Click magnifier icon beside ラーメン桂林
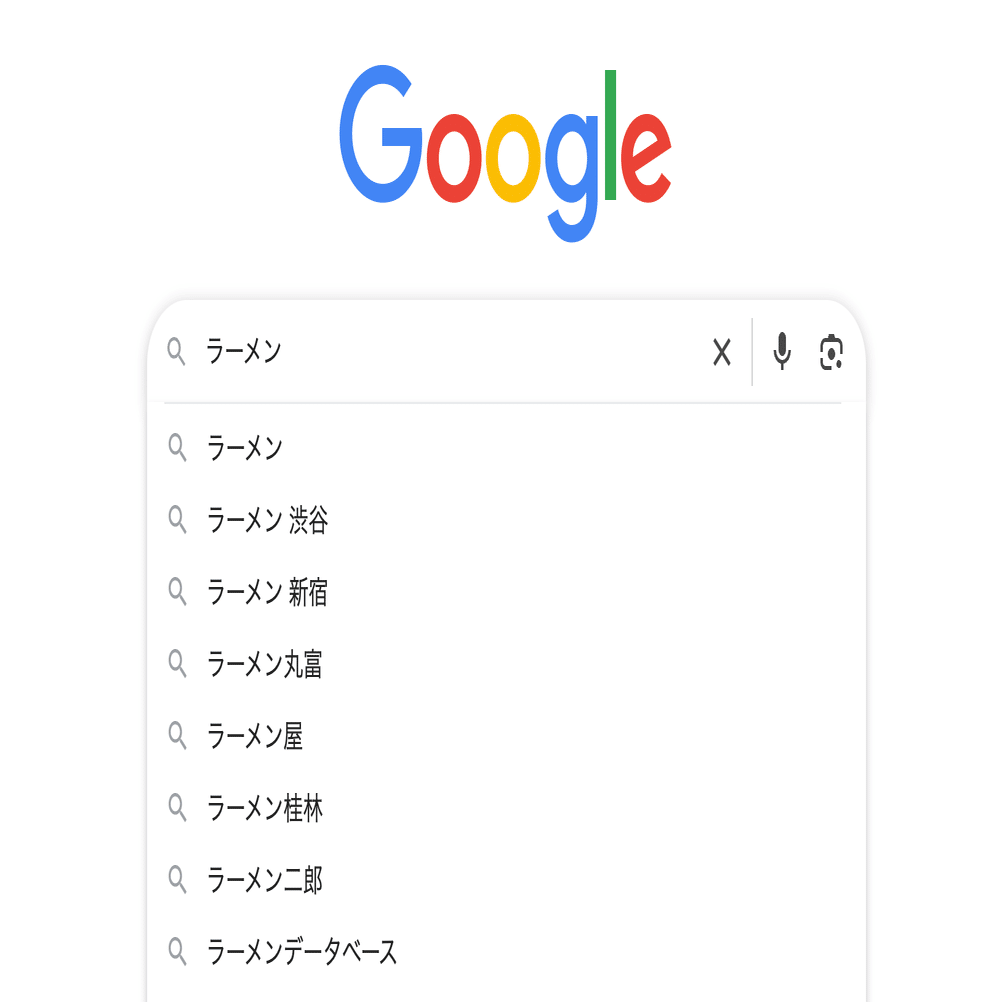The width and height of the screenshot is (1002, 1002). (x=178, y=808)
